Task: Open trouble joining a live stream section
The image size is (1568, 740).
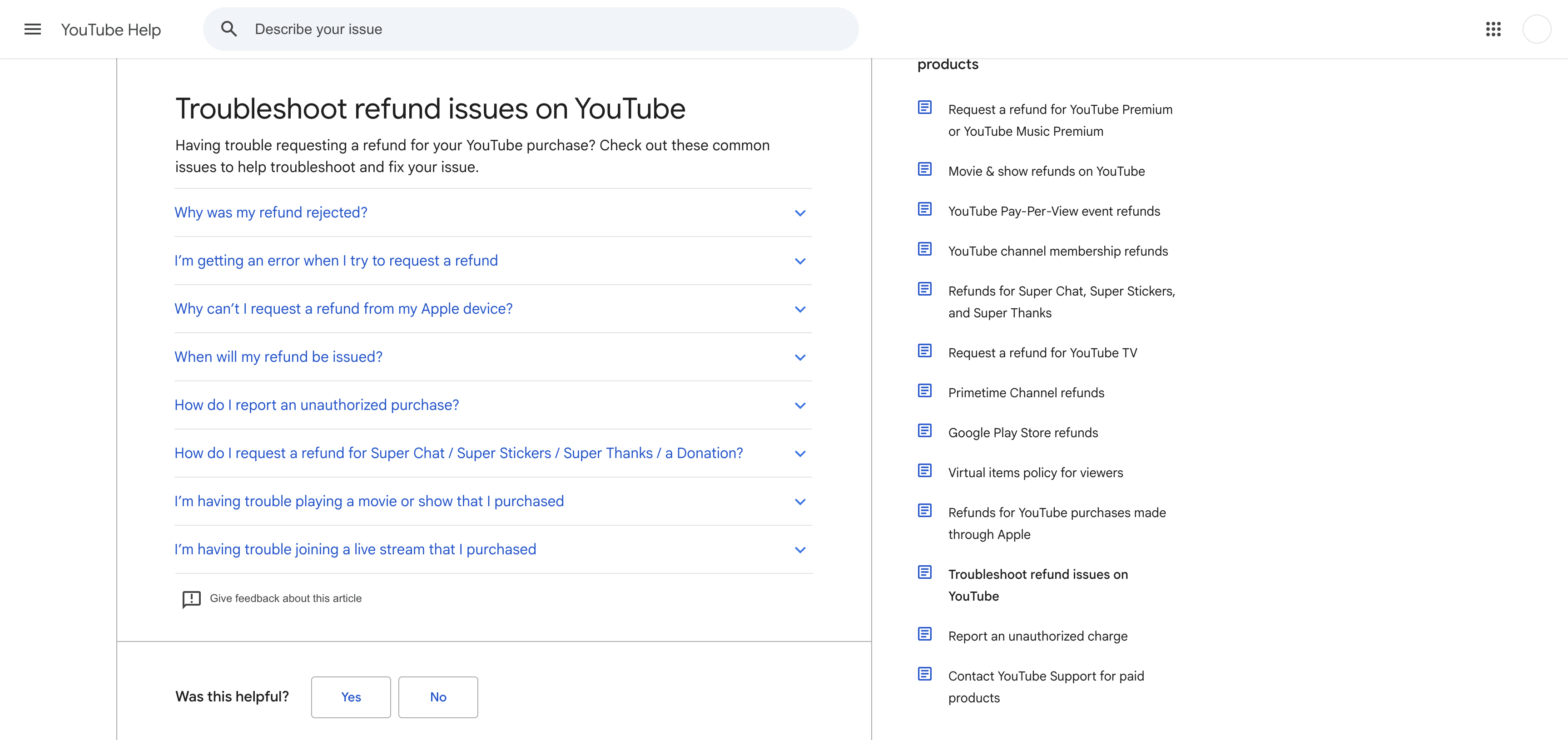Action: click(x=493, y=549)
